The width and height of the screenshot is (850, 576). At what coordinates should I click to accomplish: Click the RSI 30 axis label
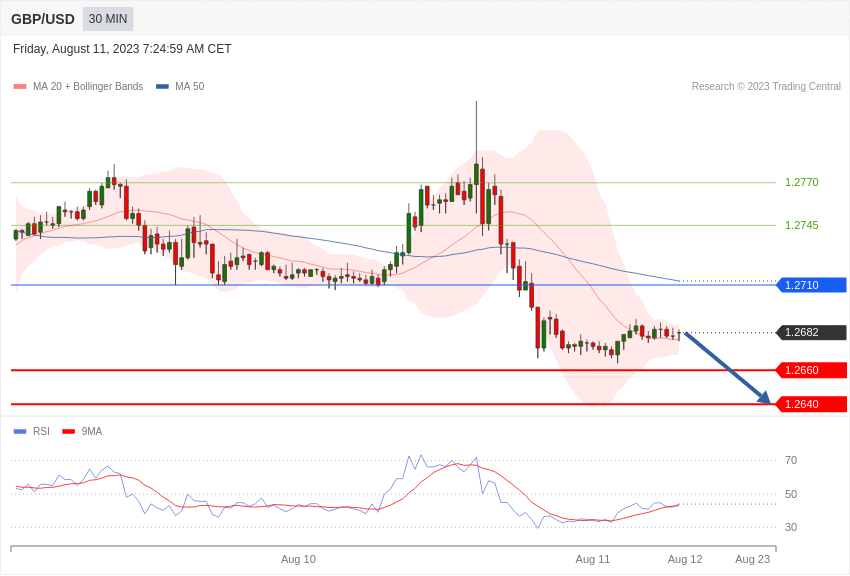[x=791, y=527]
